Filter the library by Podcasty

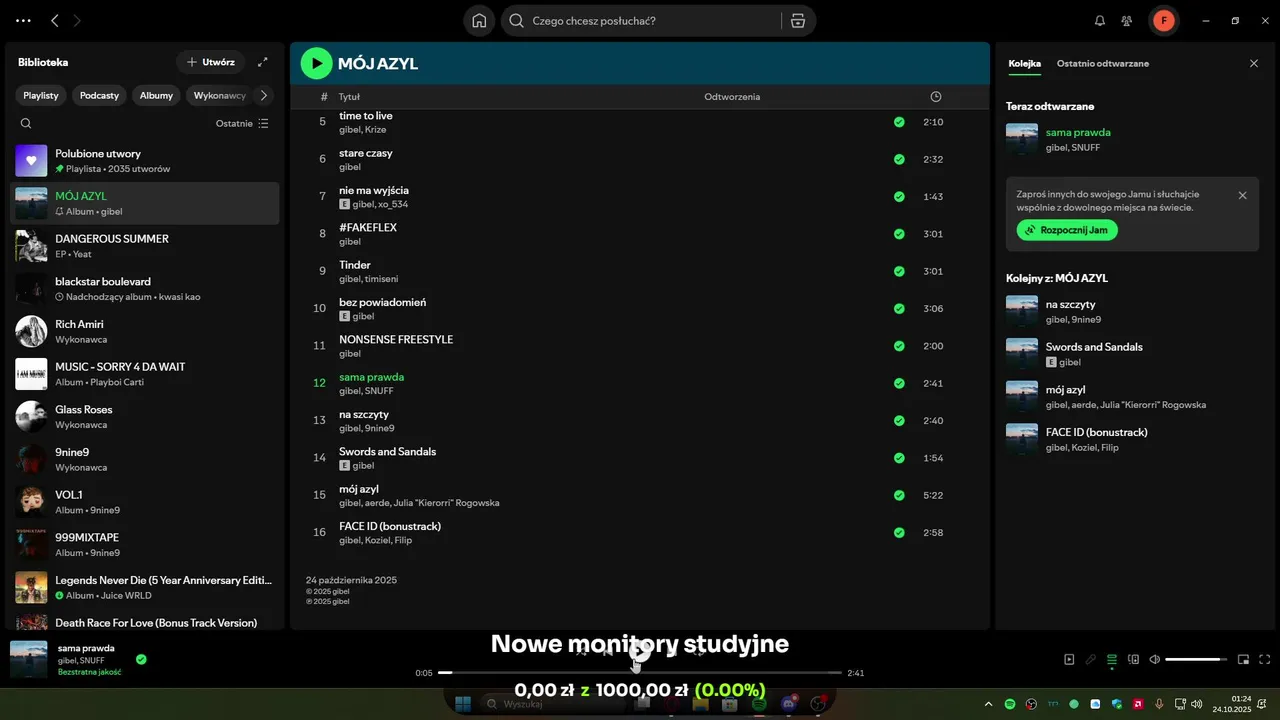pyautogui.click(x=99, y=96)
